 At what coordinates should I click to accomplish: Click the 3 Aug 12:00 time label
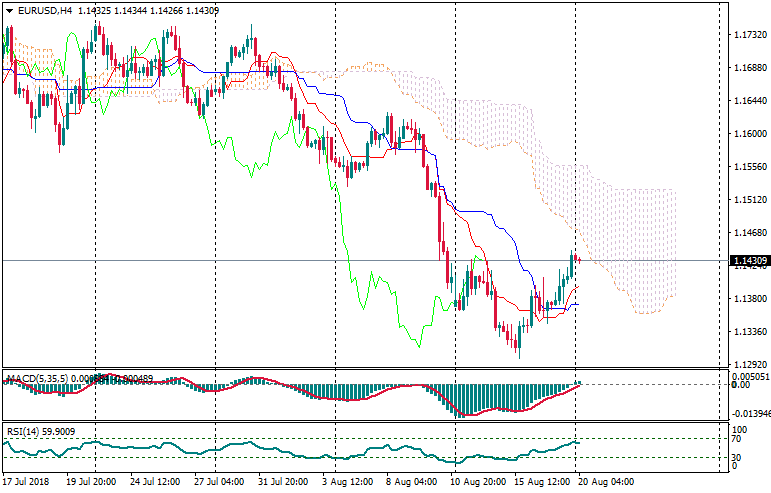coord(349,482)
